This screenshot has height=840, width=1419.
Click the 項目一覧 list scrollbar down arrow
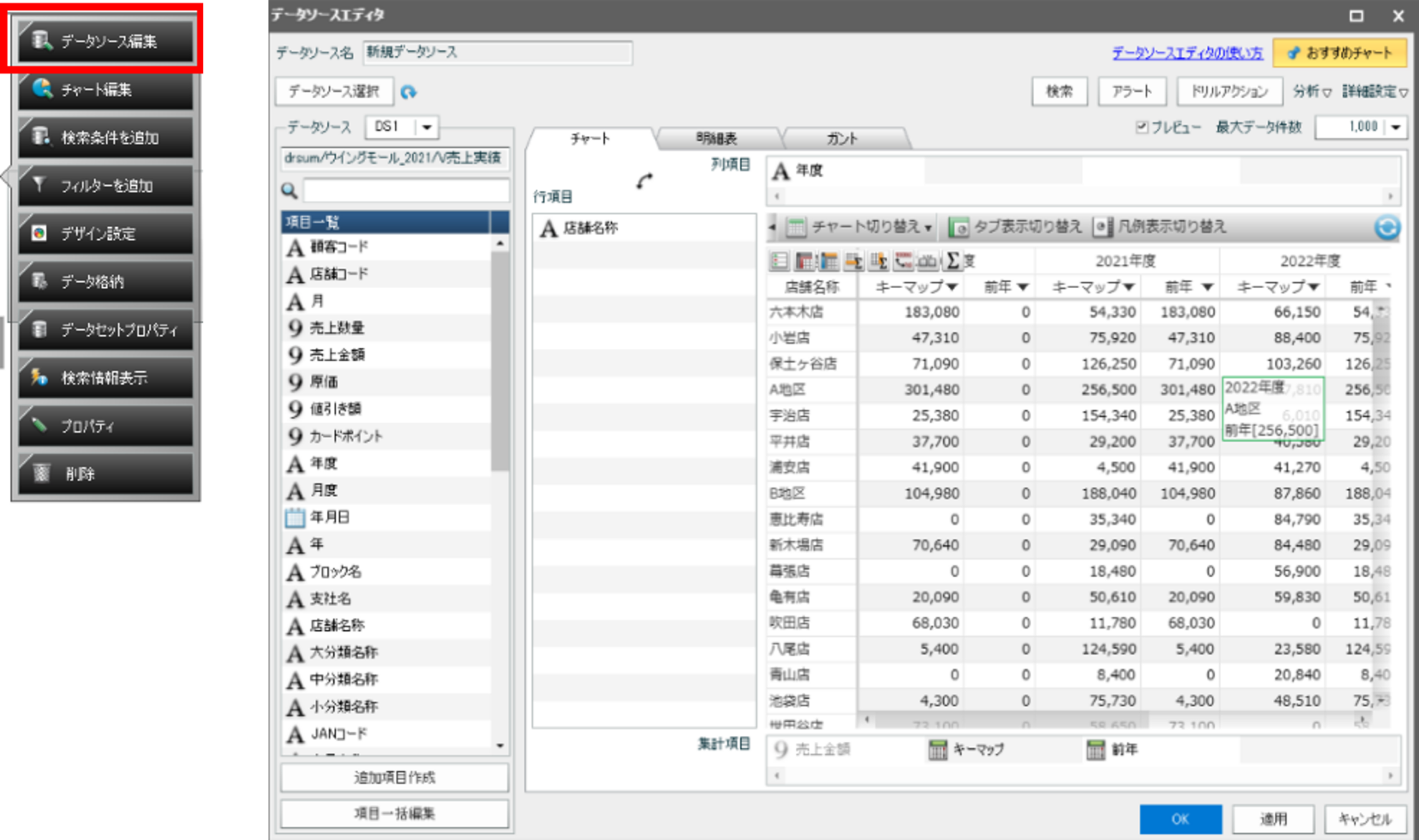(x=500, y=746)
